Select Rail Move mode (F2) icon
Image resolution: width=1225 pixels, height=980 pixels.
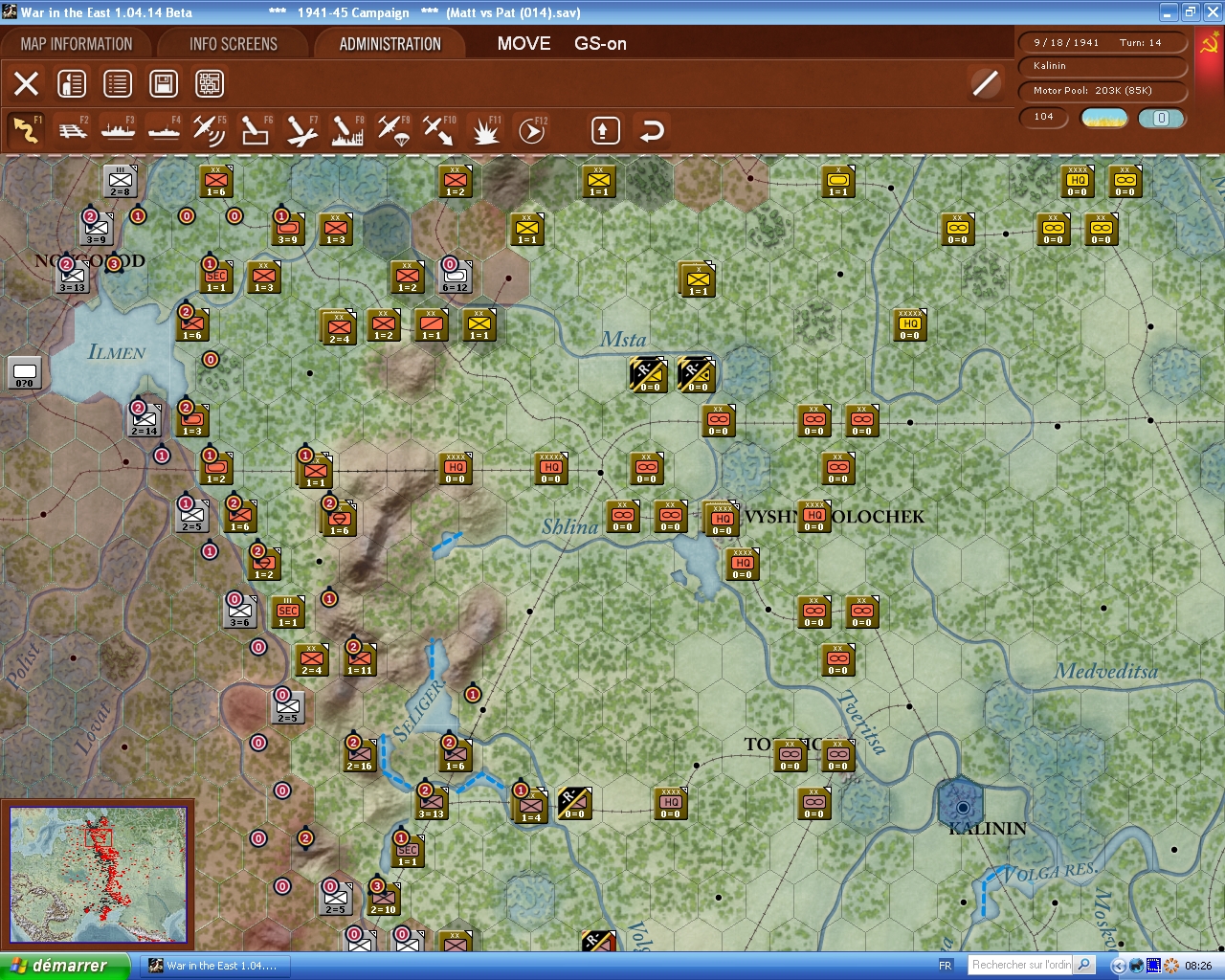coord(73,129)
